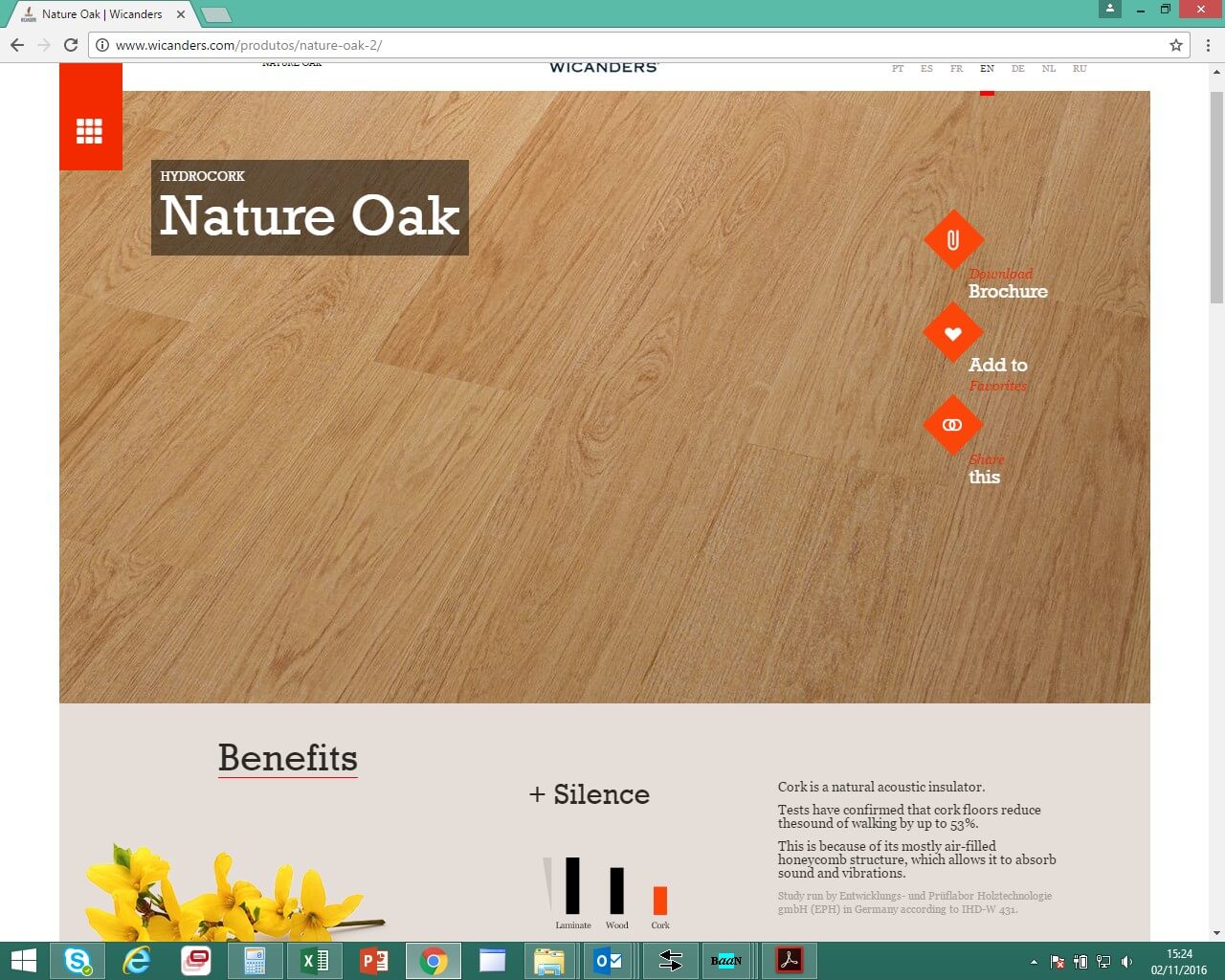Image resolution: width=1225 pixels, height=980 pixels.
Task: Open File Explorer from the taskbar
Action: [x=549, y=961]
